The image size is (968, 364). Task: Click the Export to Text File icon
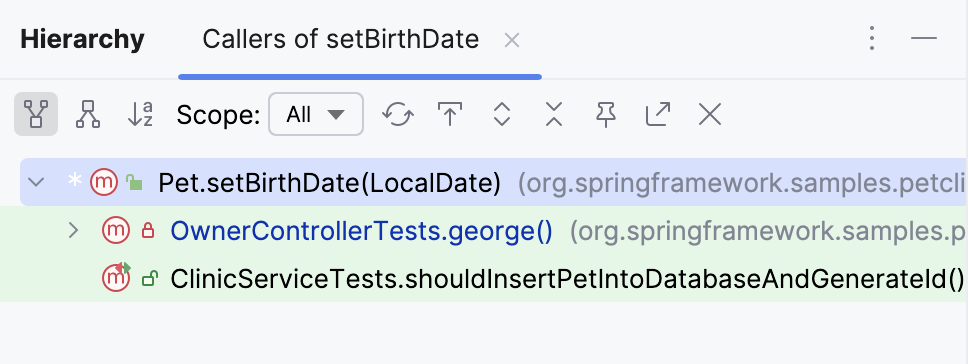(x=658, y=114)
